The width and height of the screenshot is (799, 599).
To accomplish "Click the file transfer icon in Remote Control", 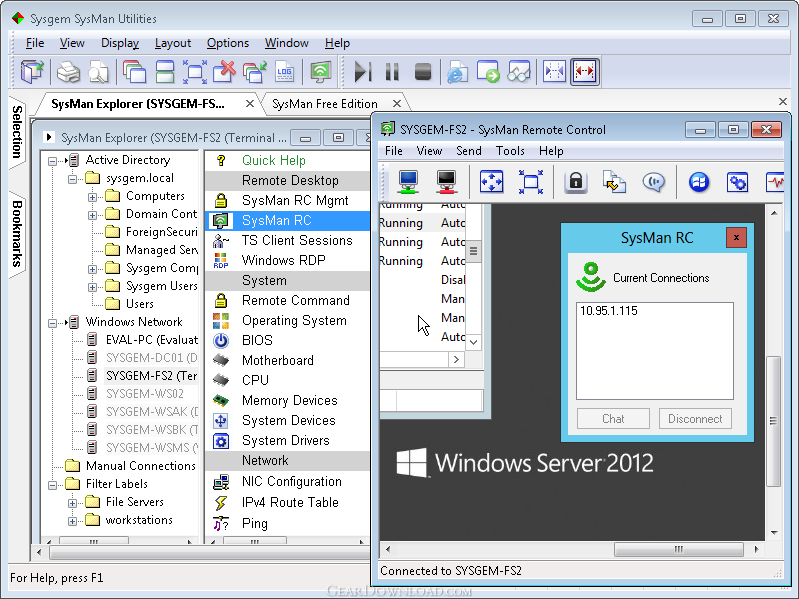I will tap(614, 182).
